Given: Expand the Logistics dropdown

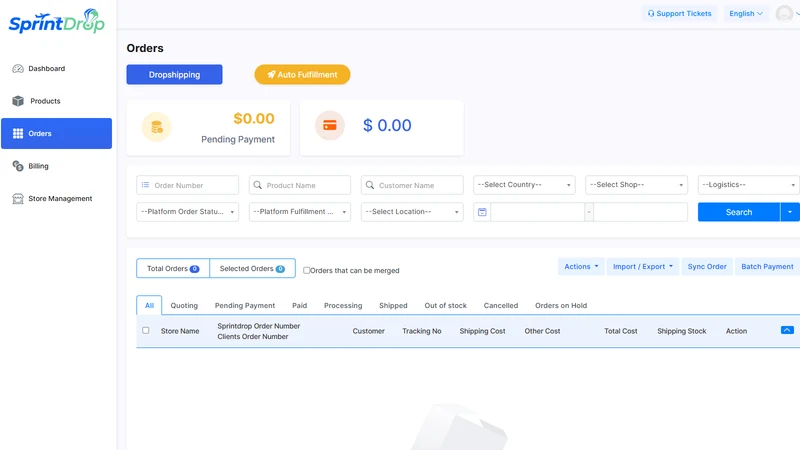Looking at the screenshot, I should tap(748, 185).
